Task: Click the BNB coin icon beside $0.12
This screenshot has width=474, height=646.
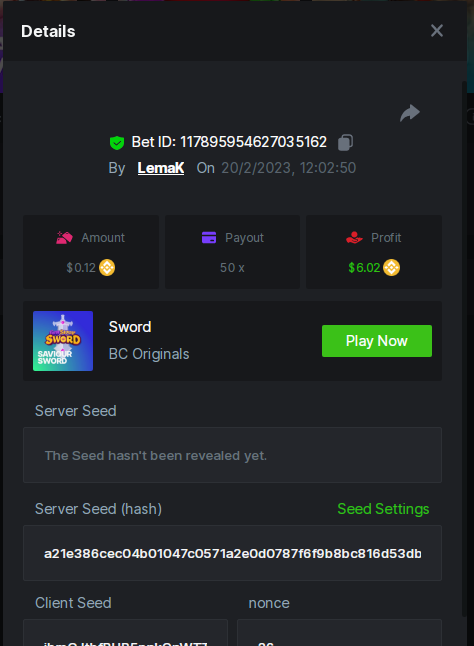Action: click(107, 268)
